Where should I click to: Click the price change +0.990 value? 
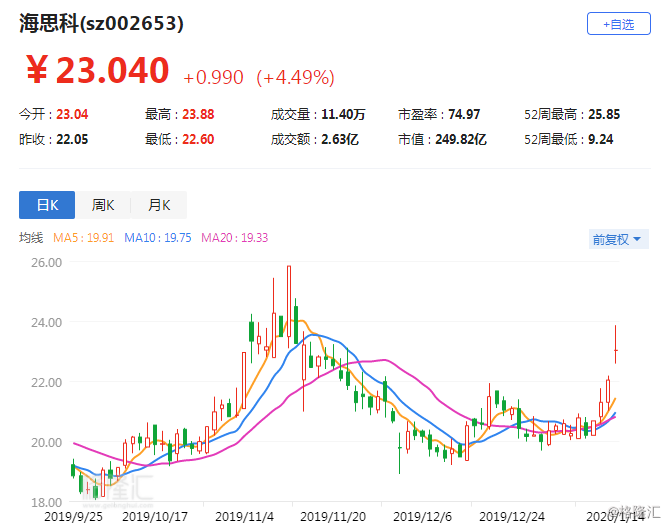click(x=213, y=78)
